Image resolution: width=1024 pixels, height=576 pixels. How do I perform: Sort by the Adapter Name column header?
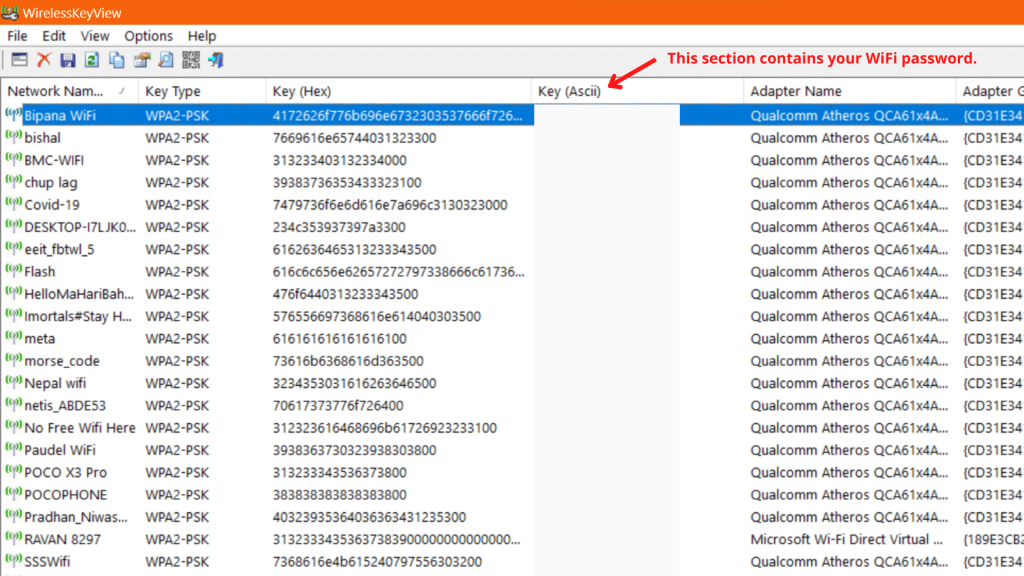click(850, 91)
